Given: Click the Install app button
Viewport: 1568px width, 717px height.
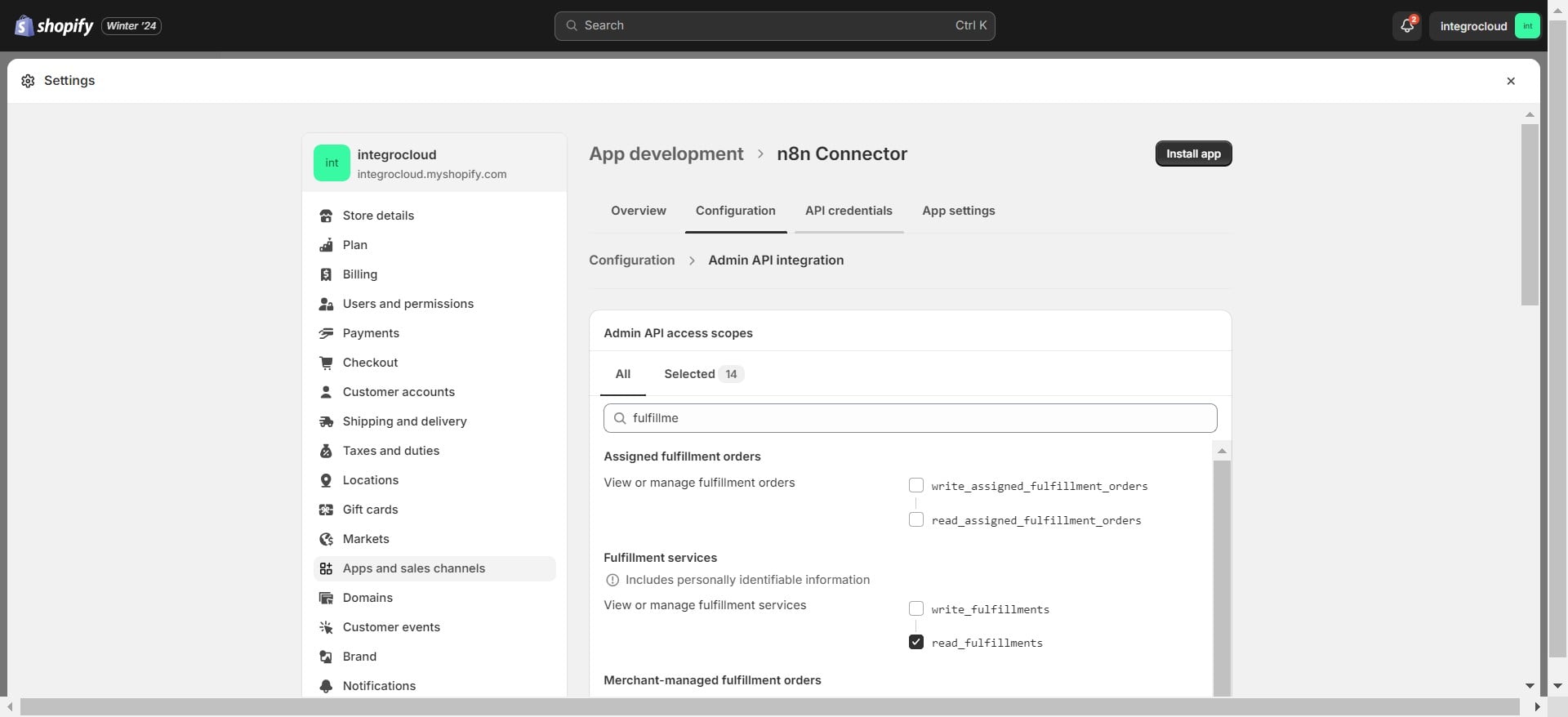Looking at the screenshot, I should (1193, 154).
